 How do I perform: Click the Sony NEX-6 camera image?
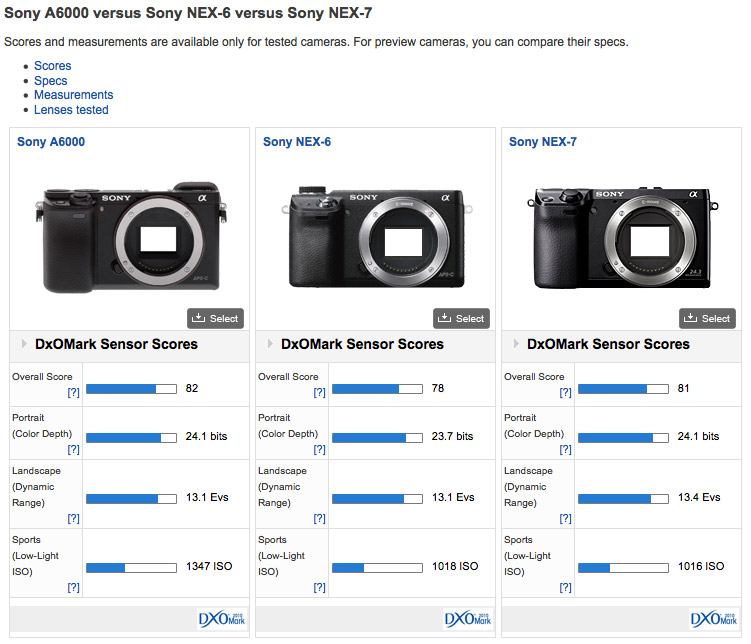(x=377, y=236)
